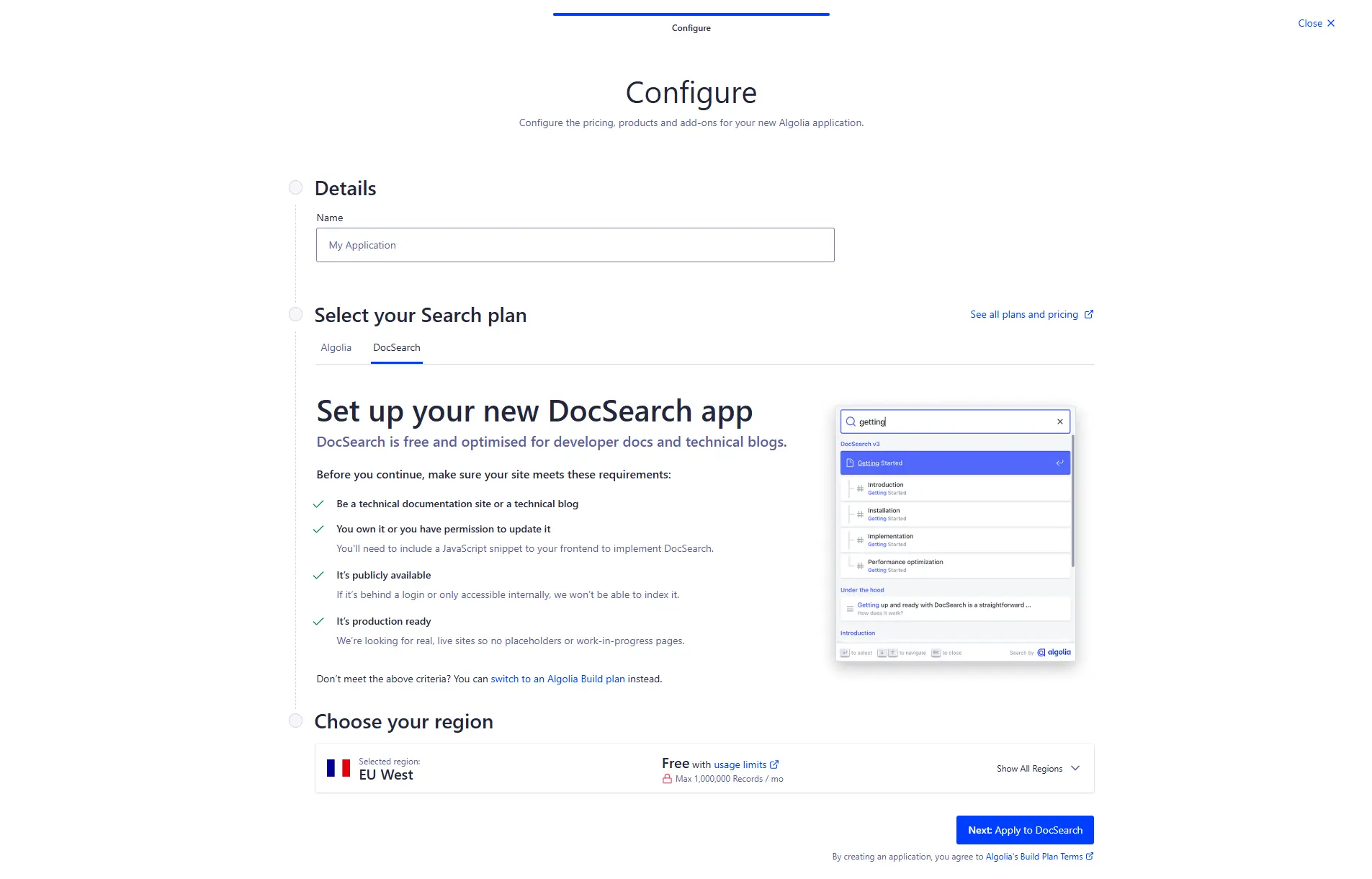Open the switch to an Algolia Build plan link

[557, 678]
